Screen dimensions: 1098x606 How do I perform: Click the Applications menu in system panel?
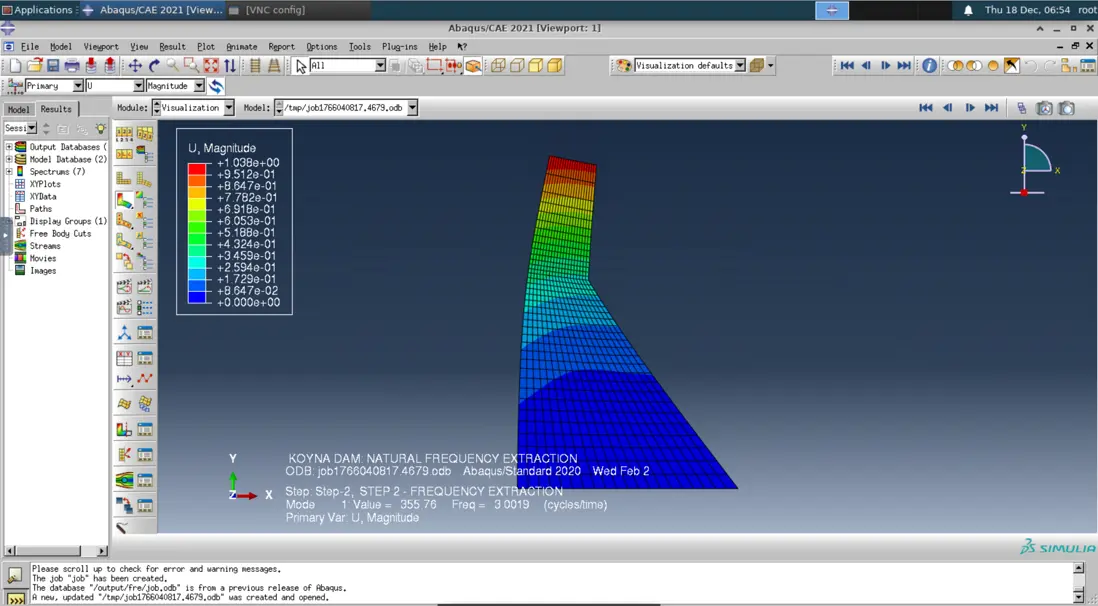(x=43, y=10)
